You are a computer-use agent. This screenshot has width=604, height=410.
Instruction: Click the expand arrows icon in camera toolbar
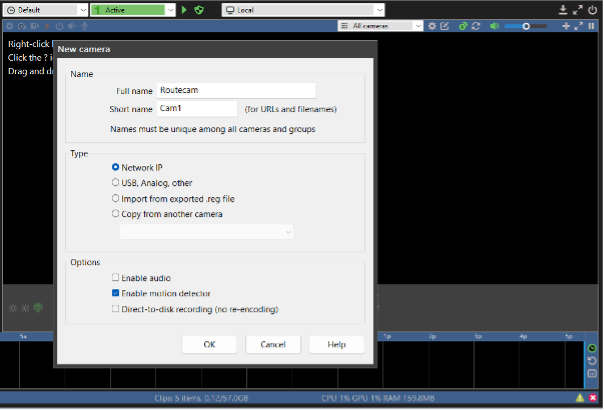click(578, 26)
